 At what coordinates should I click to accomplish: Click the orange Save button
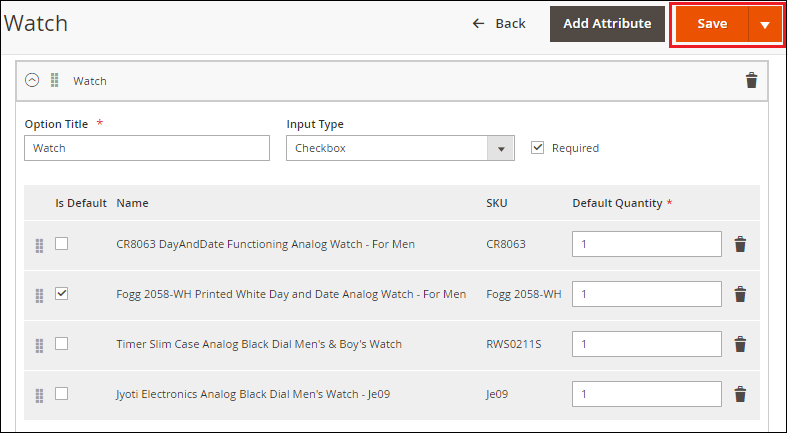point(712,24)
